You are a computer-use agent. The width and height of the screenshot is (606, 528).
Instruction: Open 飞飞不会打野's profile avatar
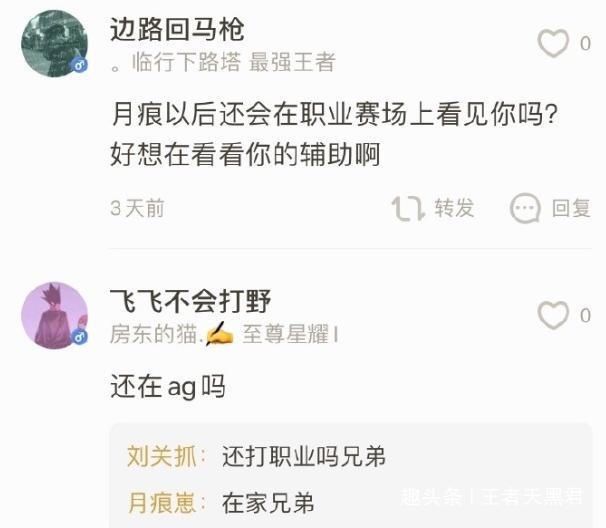(x=54, y=315)
